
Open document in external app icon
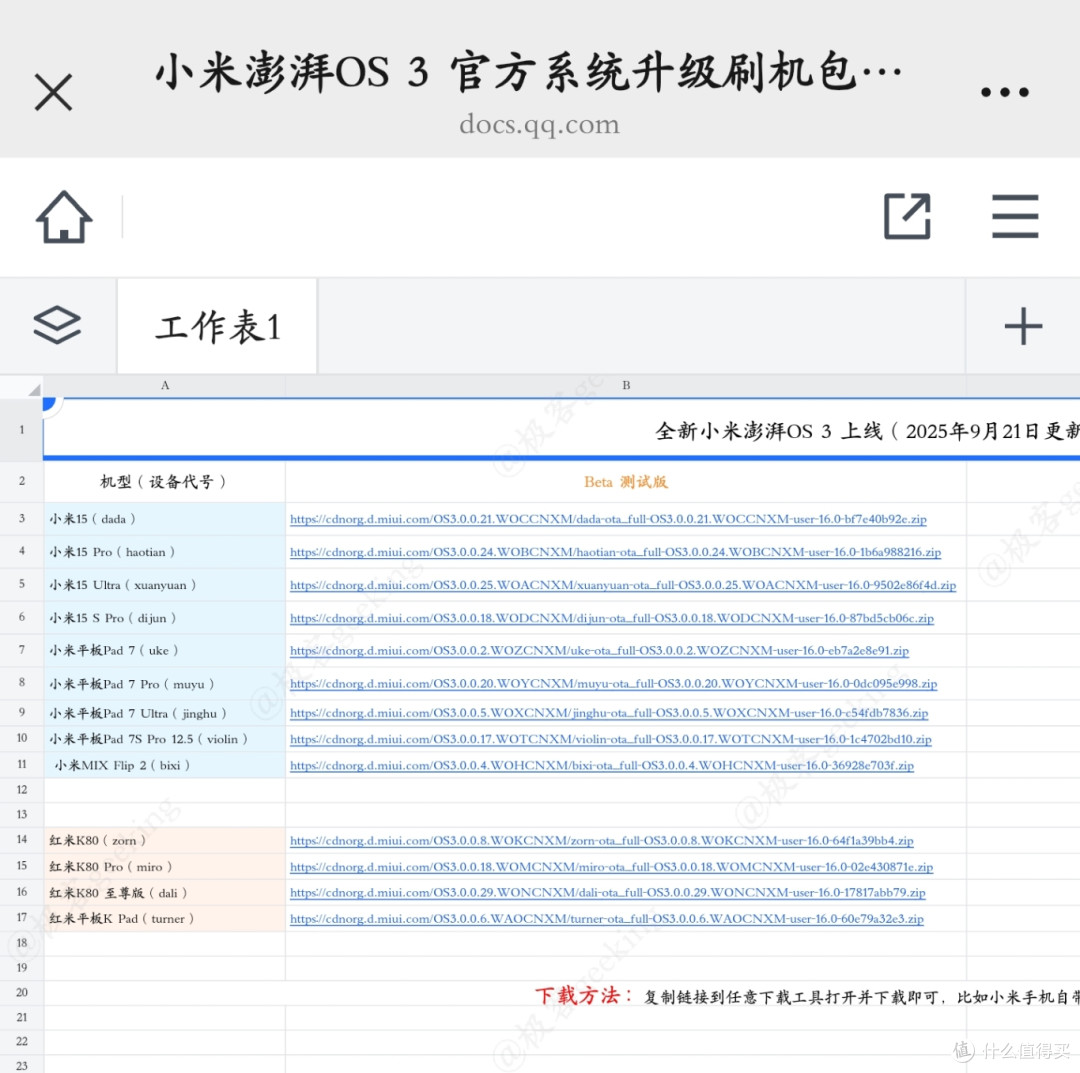click(x=907, y=216)
